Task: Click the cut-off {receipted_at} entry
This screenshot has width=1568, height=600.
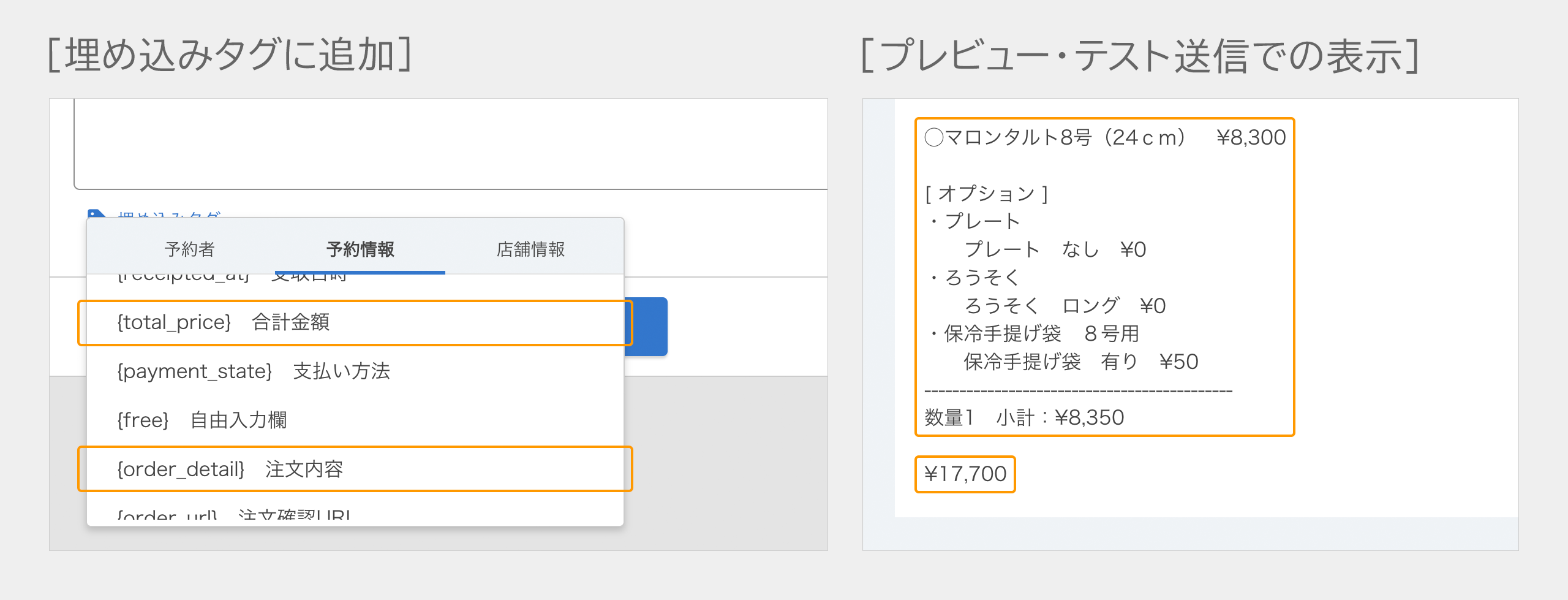Action: pos(233,277)
